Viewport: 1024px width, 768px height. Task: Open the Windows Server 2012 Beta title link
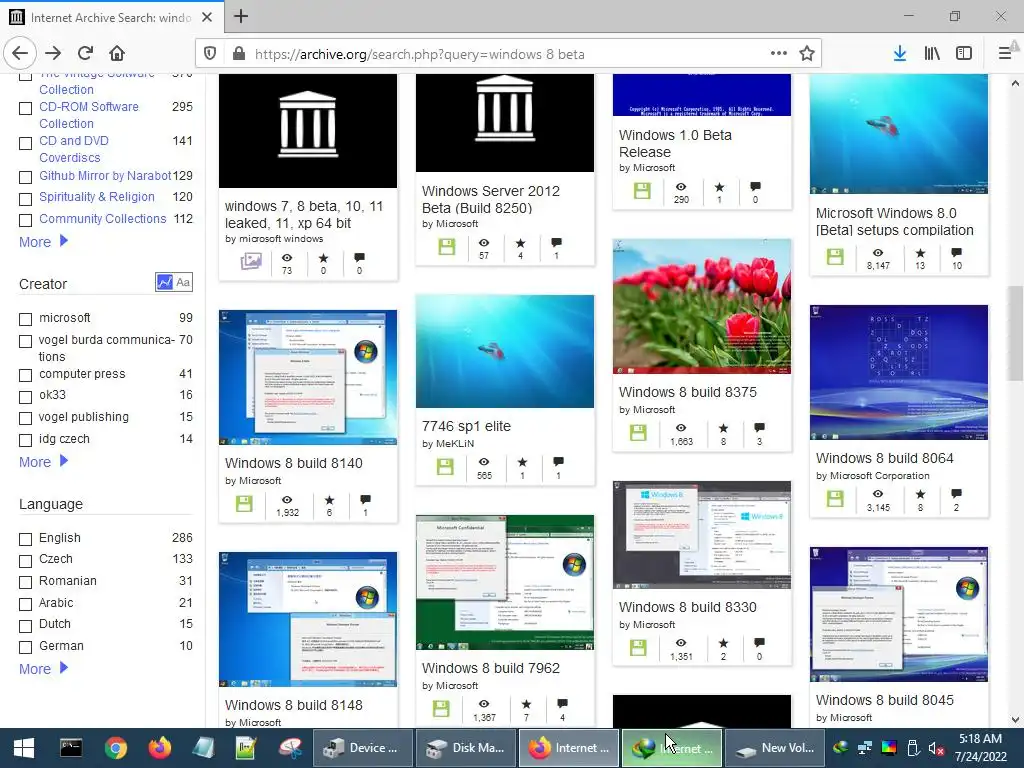point(490,200)
